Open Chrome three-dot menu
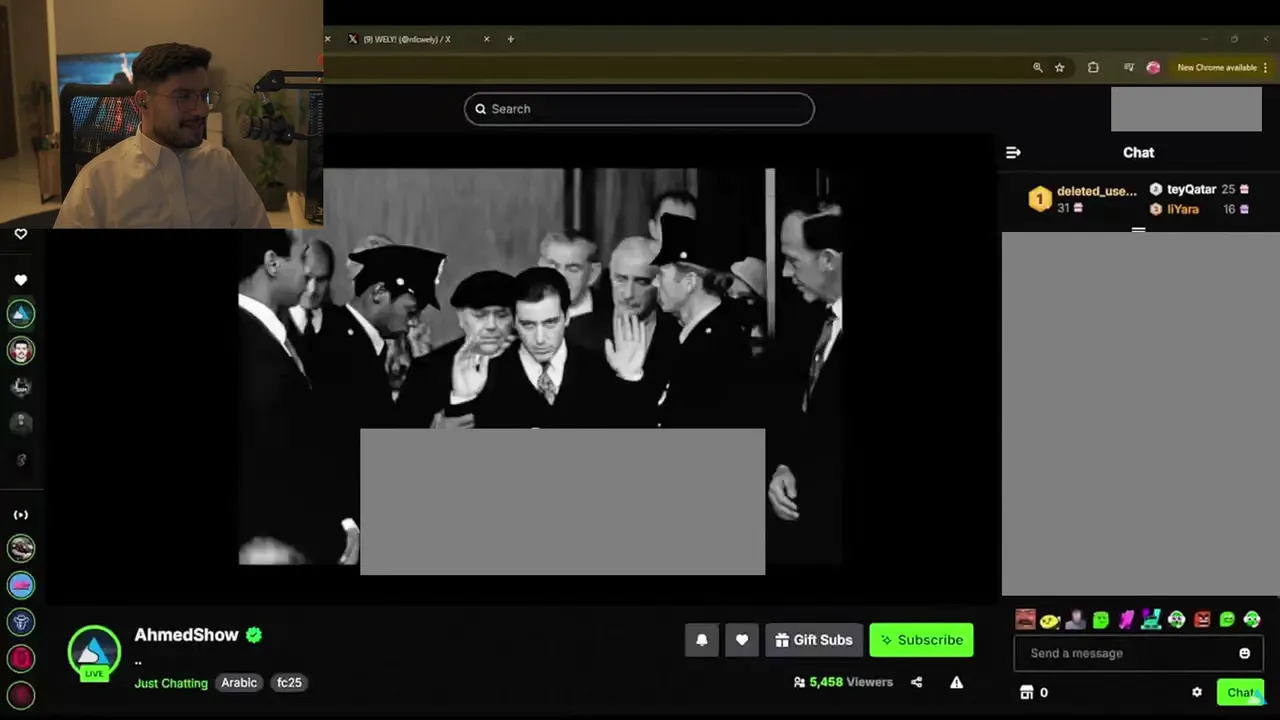This screenshot has height=720, width=1280. click(x=1265, y=67)
